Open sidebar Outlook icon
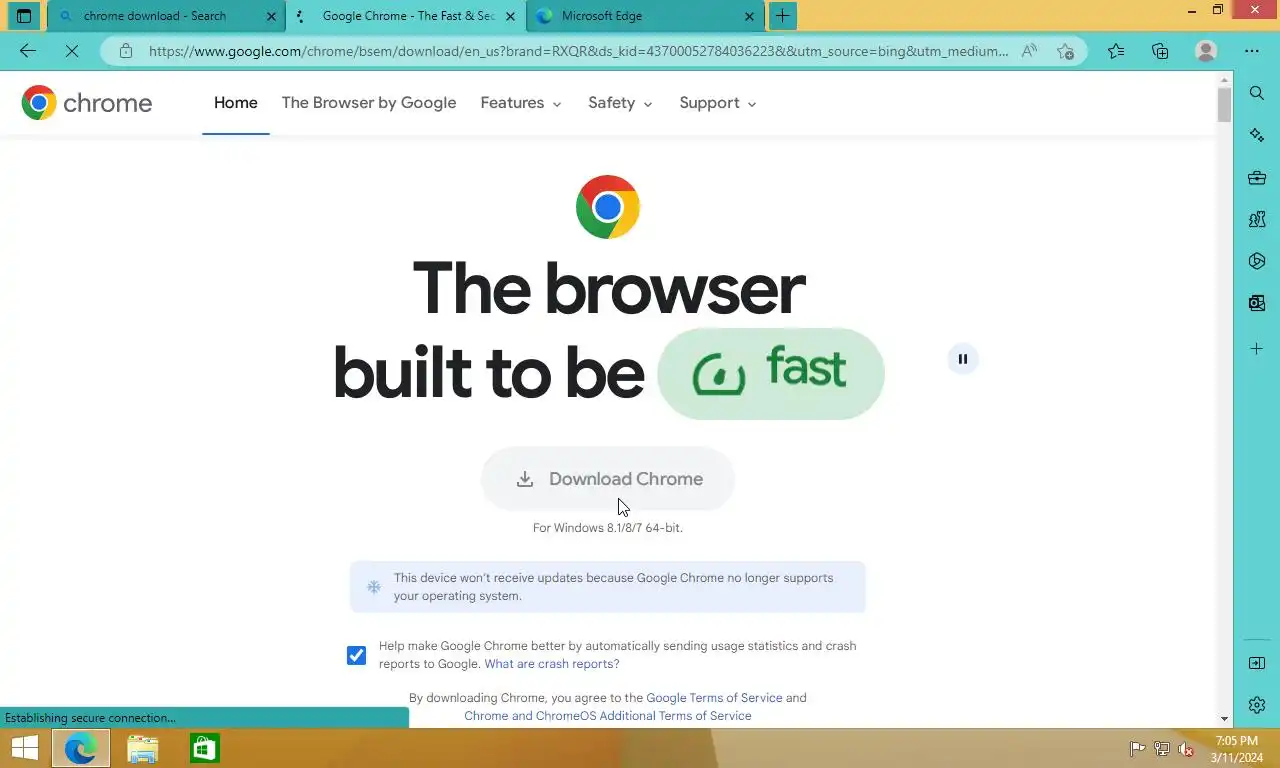This screenshot has height=768, width=1280. [x=1257, y=303]
